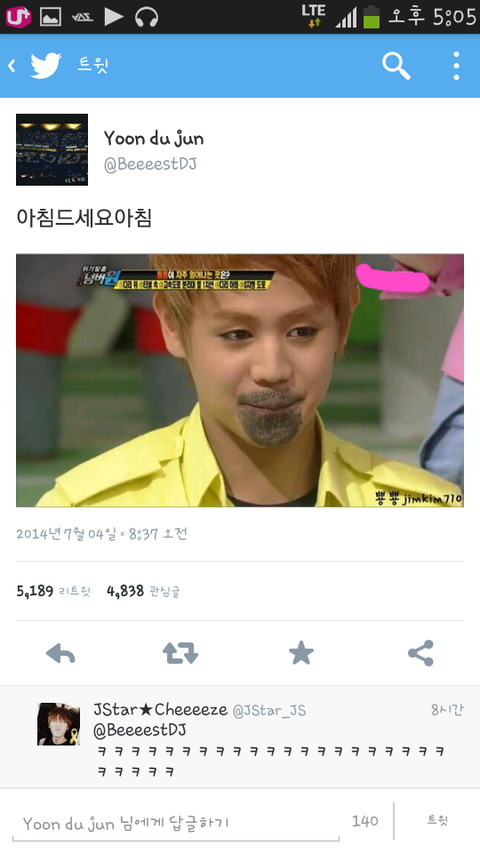This screenshot has width=480, height=853.
Task: Tap the 트윗 send button
Action: click(x=438, y=821)
